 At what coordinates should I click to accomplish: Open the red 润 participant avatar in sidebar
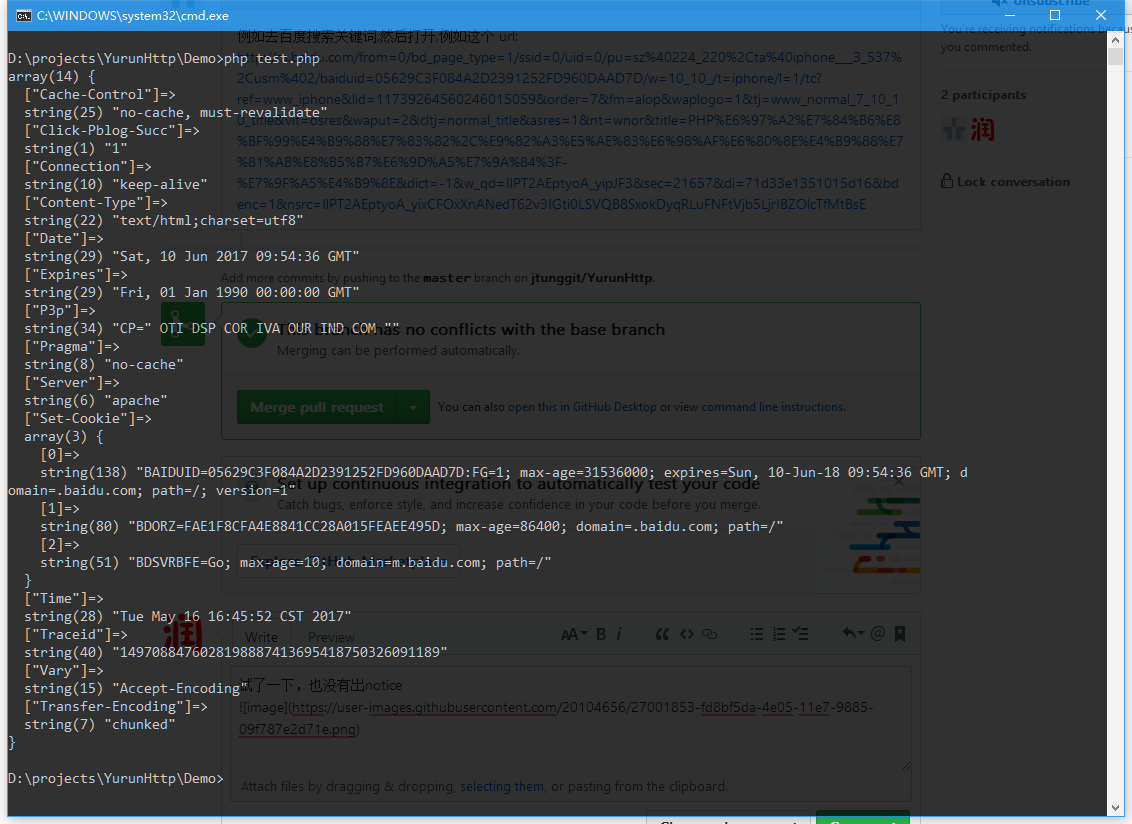982,130
